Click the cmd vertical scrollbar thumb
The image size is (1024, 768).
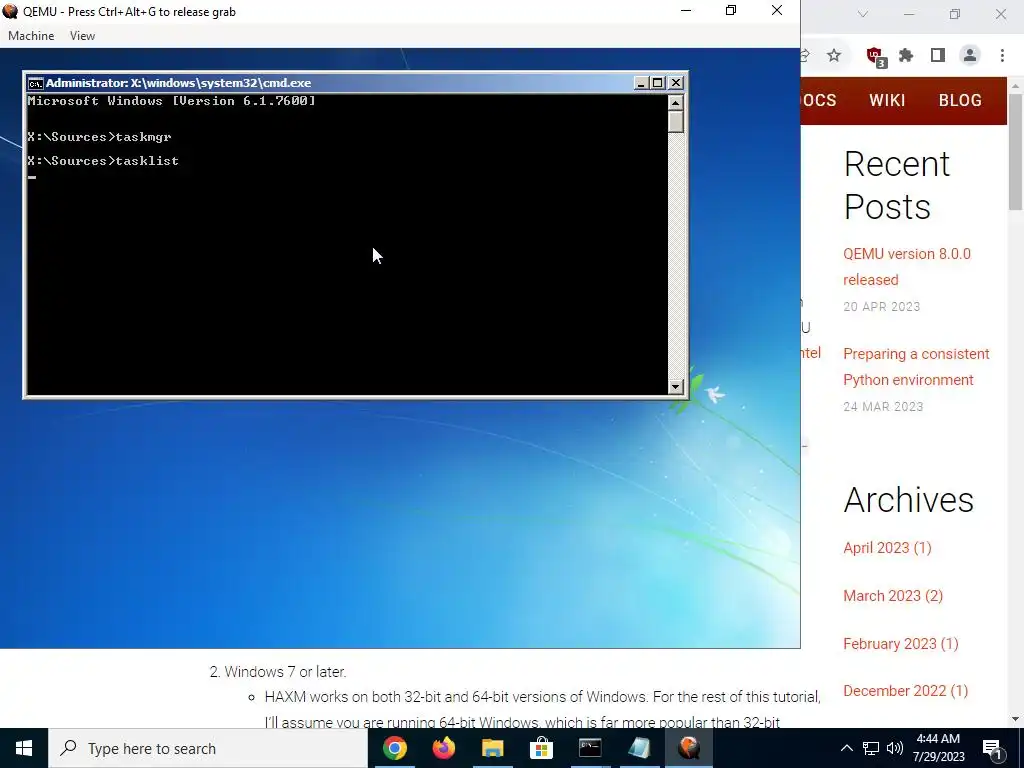[676, 121]
